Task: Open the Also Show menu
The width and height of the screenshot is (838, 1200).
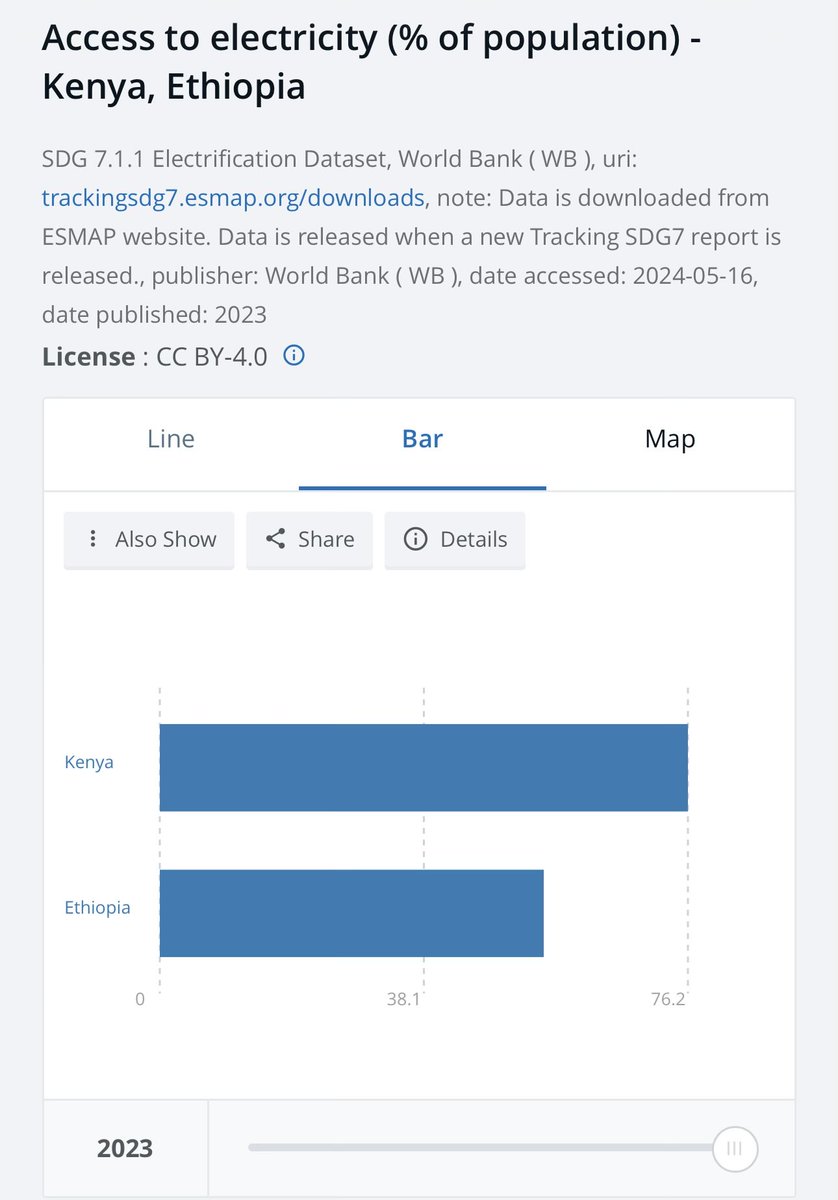Action: click(x=149, y=540)
